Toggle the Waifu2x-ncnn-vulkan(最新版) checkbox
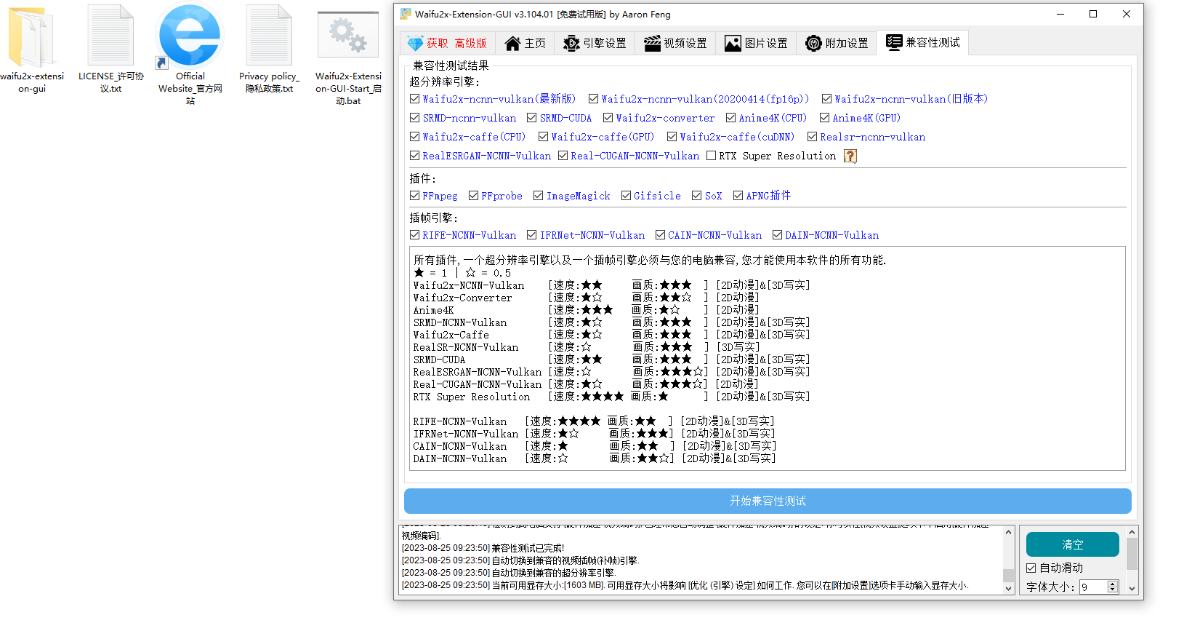This screenshot has width=1200, height=631. click(x=415, y=99)
